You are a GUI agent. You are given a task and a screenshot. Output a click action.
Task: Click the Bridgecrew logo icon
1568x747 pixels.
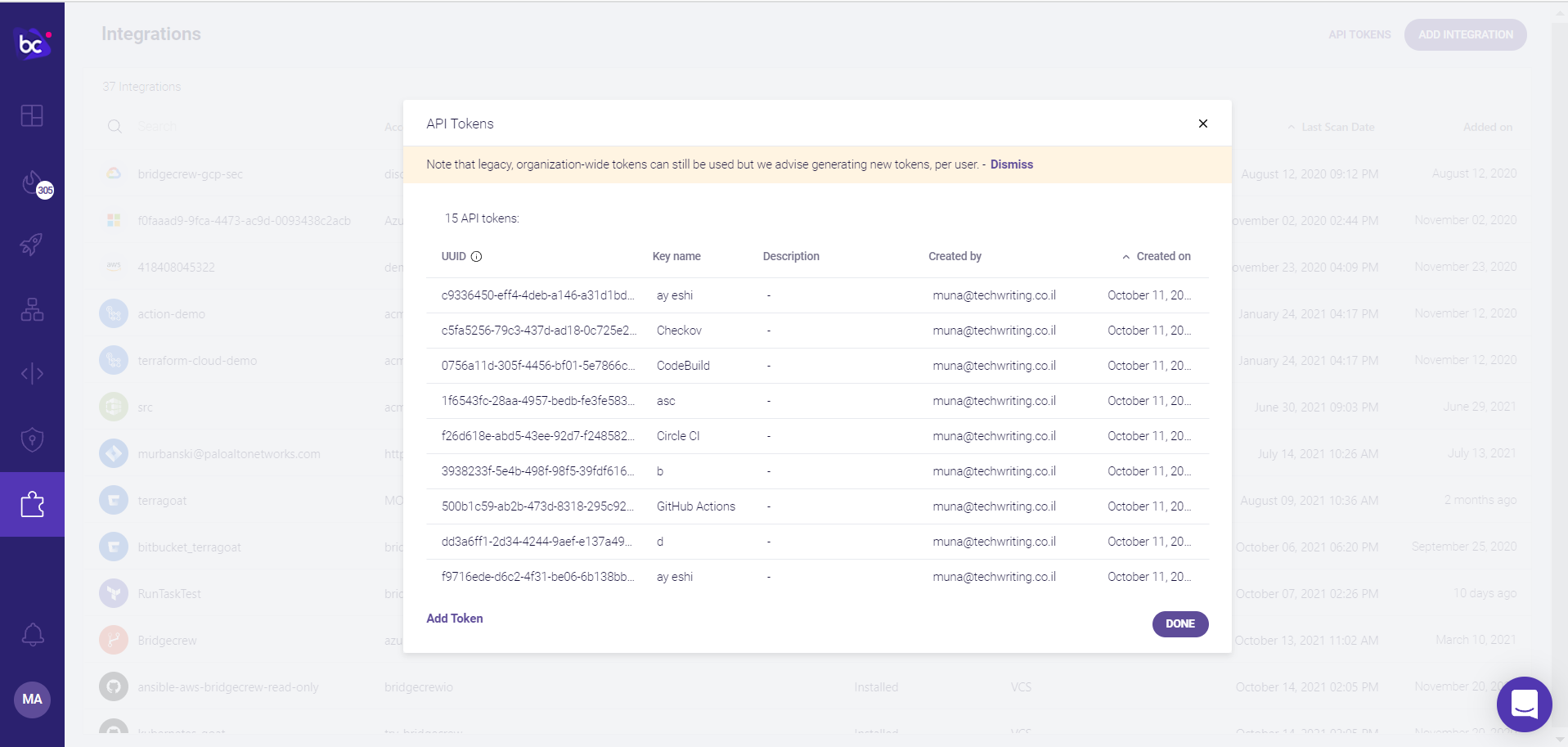point(33,43)
